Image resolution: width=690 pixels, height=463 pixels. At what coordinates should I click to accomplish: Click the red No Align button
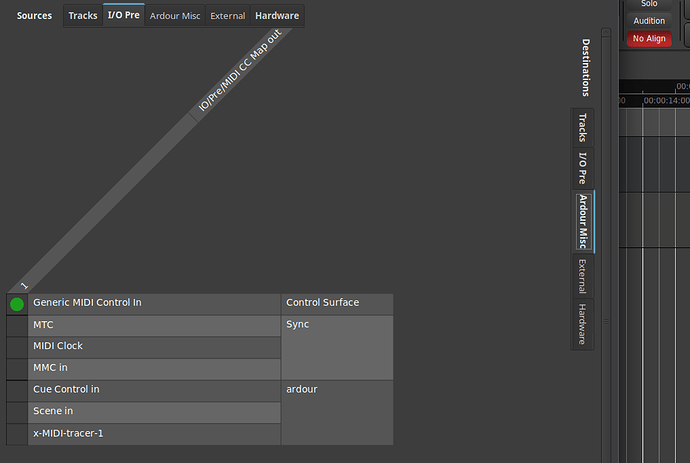649,39
